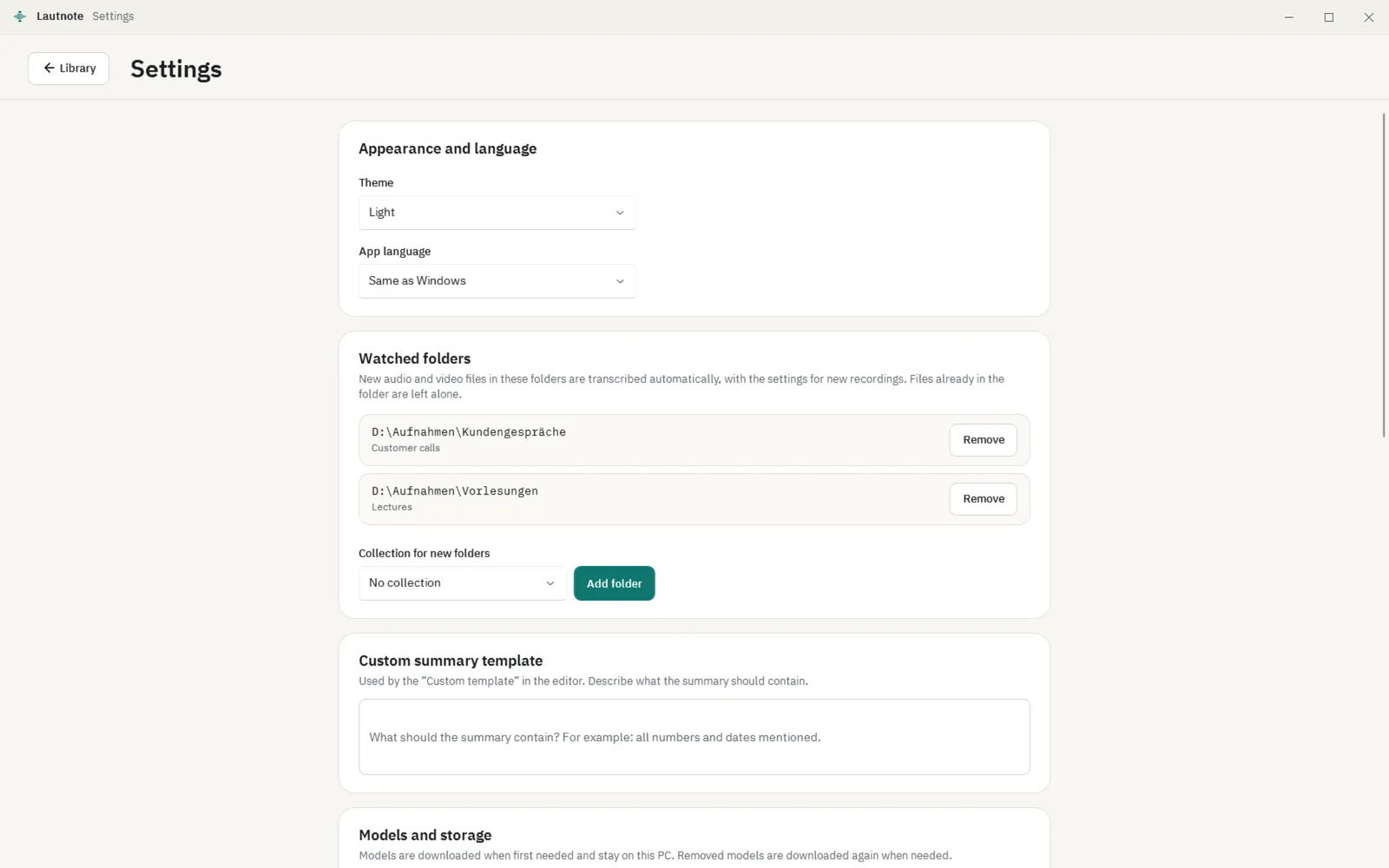Minimize the Lautnote window
This screenshot has height=868, width=1389.
(x=1289, y=17)
